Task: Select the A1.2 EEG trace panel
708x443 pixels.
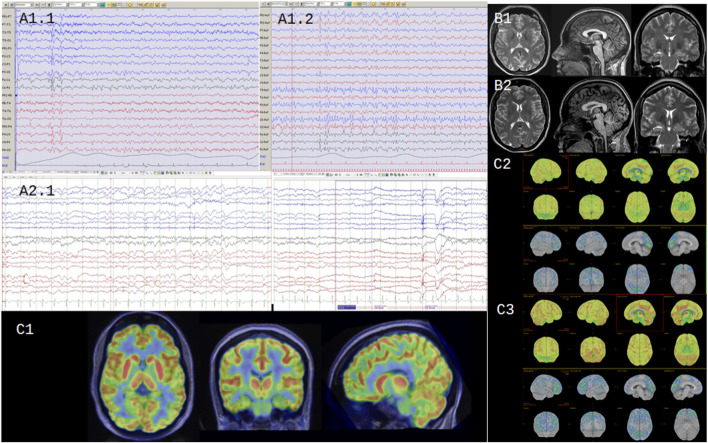Action: click(x=379, y=89)
